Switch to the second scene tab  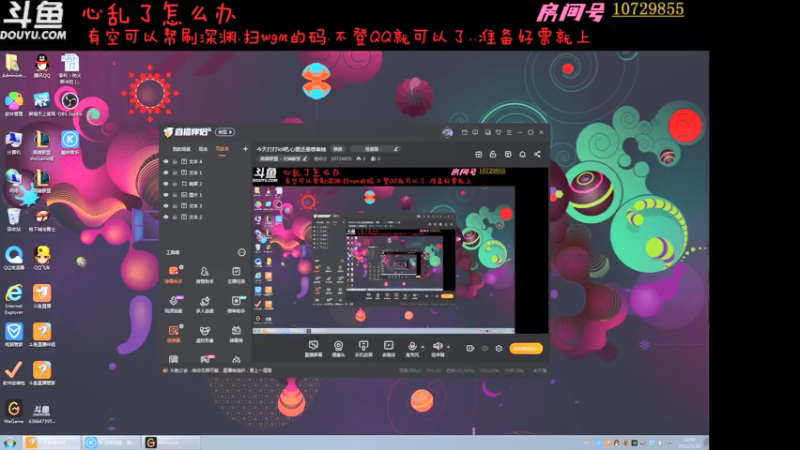click(203, 149)
